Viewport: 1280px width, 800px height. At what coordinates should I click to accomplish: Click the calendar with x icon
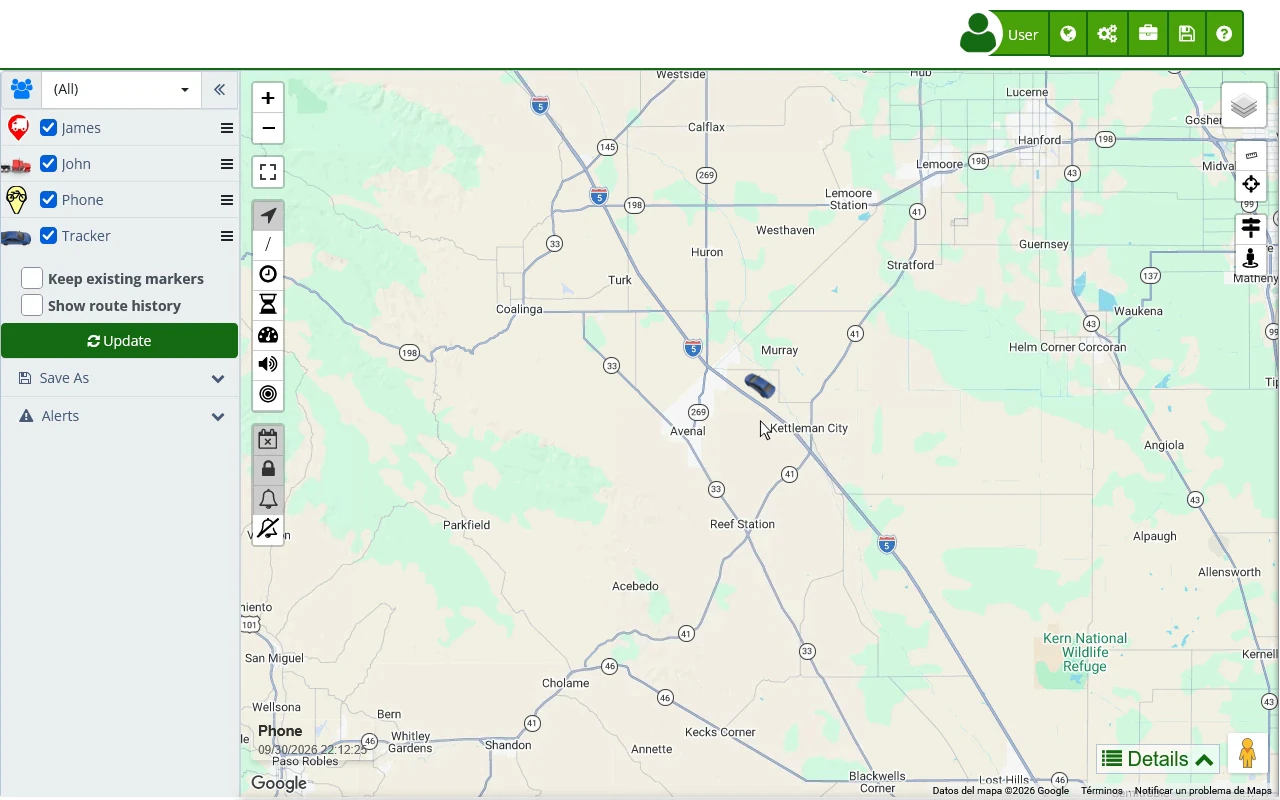[268, 440]
